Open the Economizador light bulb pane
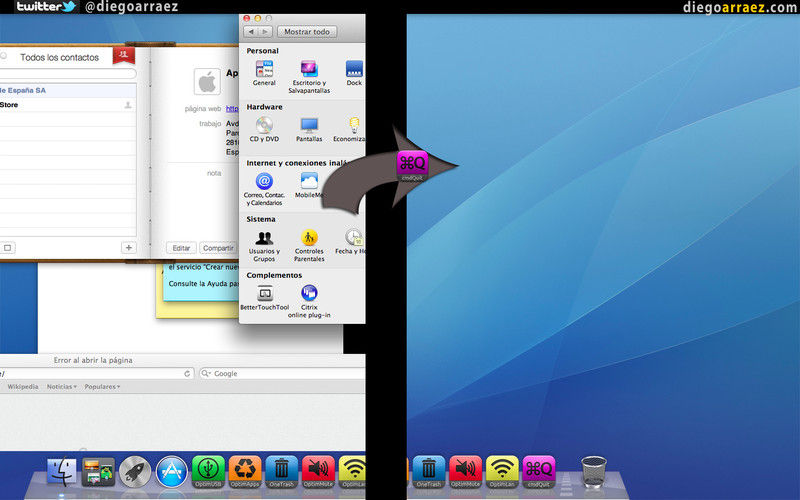 pos(350,130)
